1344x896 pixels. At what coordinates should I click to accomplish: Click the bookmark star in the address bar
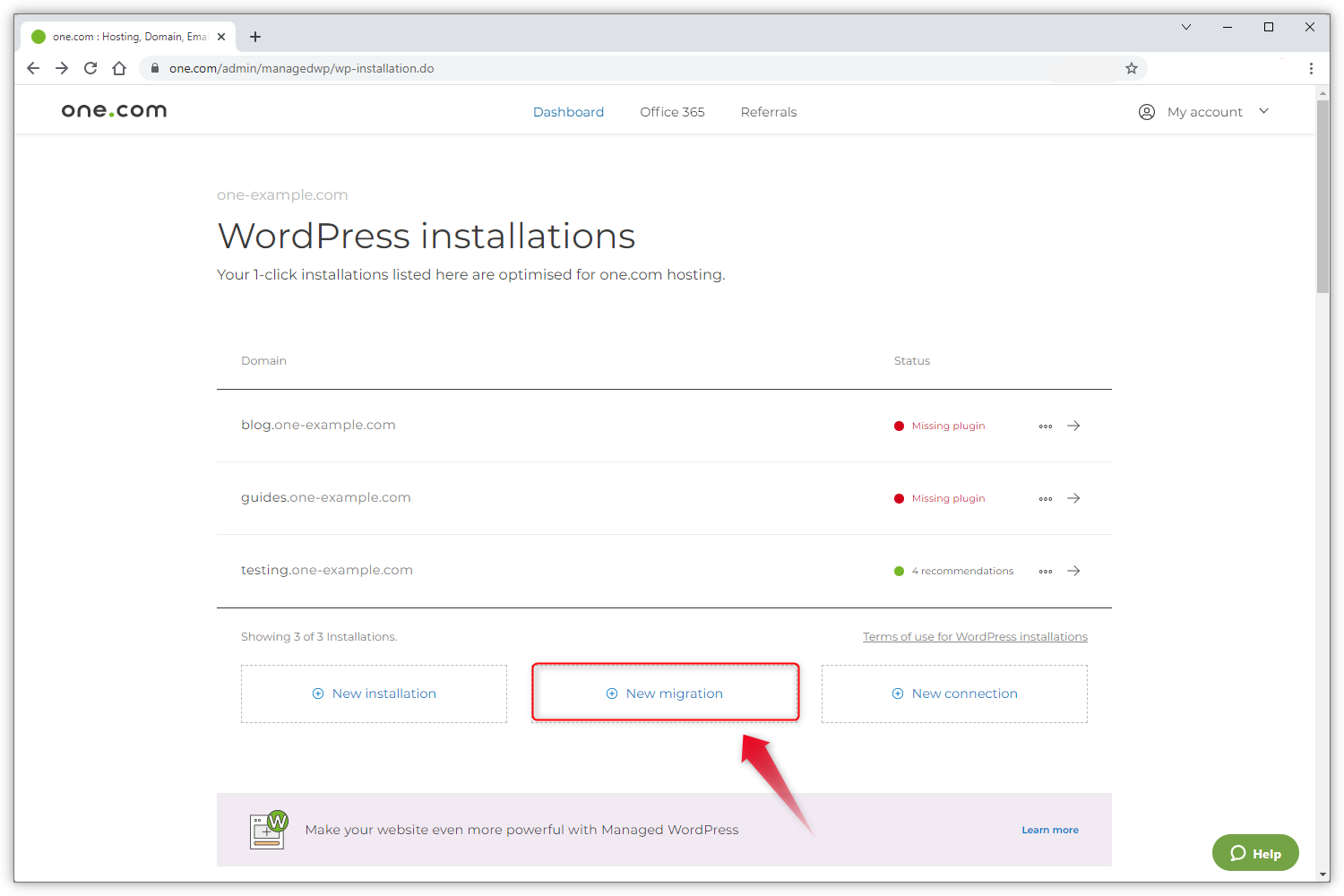(x=1131, y=68)
